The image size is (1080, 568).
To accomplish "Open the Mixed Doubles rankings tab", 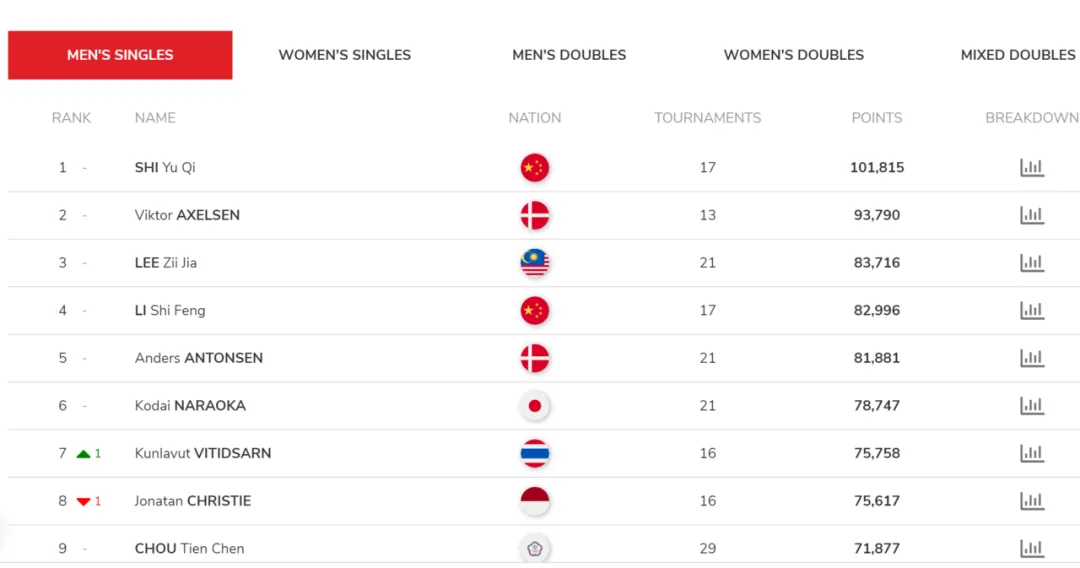I will tap(1017, 55).
